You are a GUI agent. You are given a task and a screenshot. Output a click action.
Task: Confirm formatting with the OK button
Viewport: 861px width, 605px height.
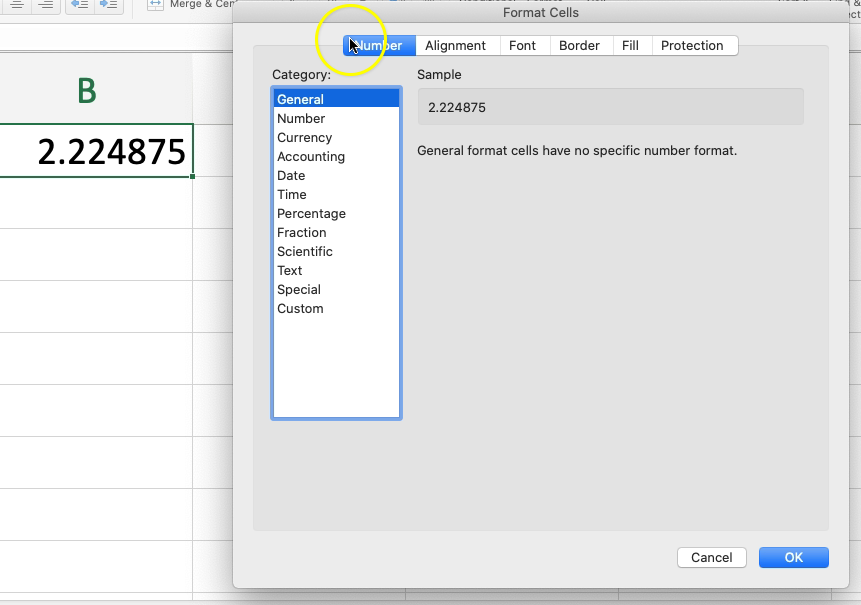(793, 557)
